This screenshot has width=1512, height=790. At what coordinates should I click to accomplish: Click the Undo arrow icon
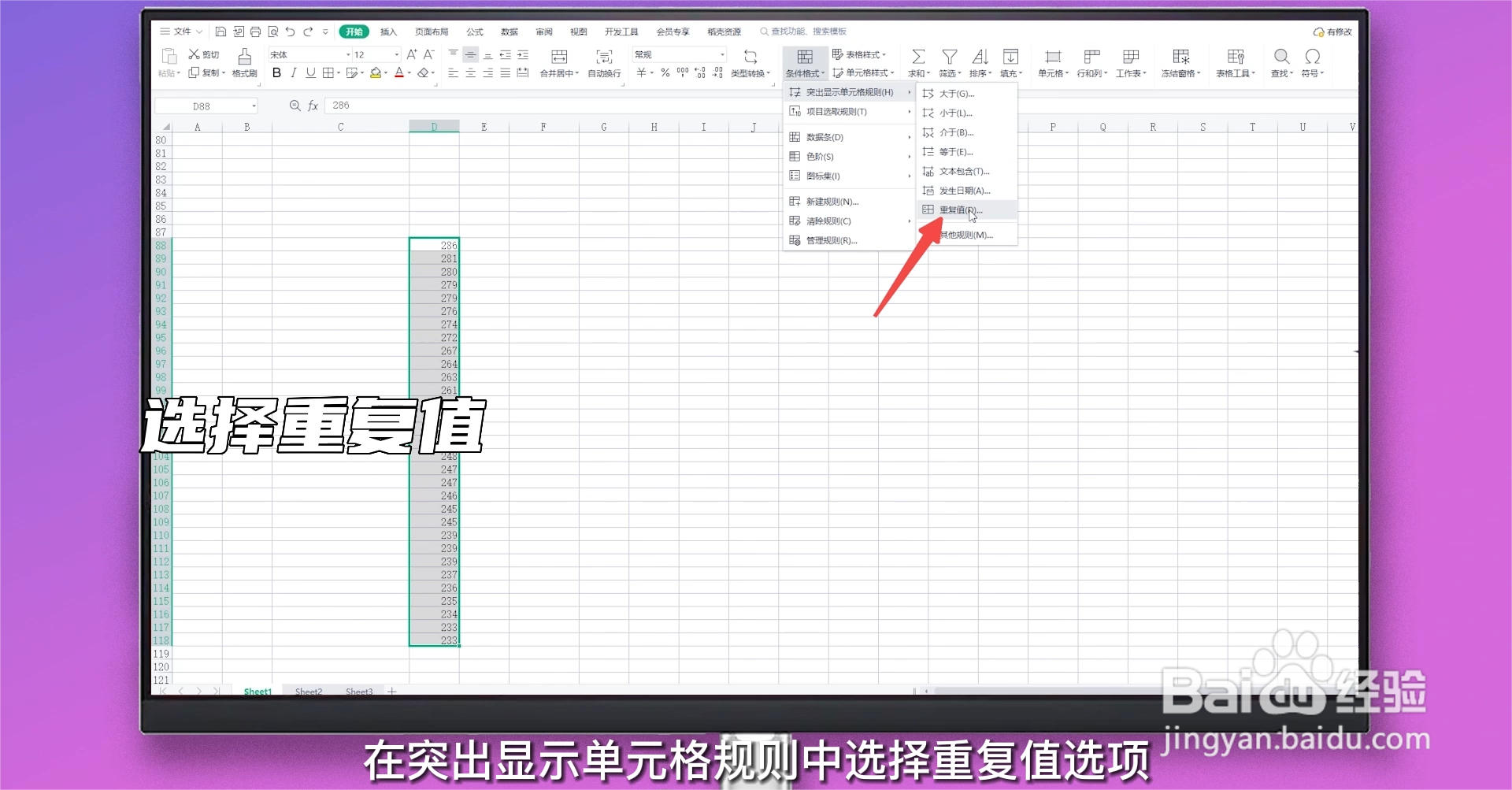point(290,32)
